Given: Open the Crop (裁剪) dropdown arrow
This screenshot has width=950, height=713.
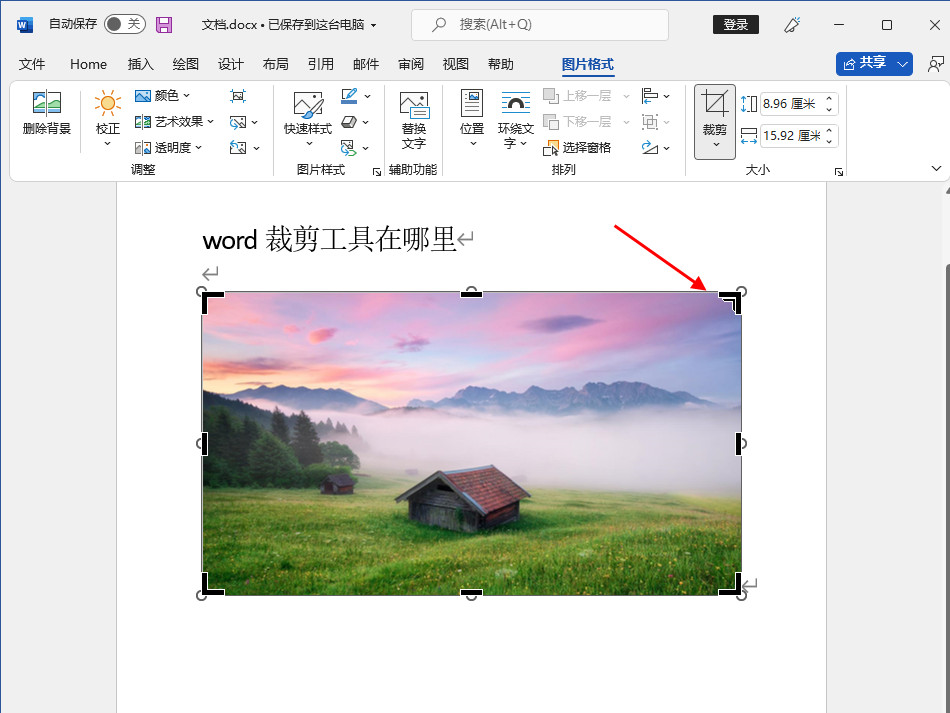Looking at the screenshot, I should tap(716, 145).
